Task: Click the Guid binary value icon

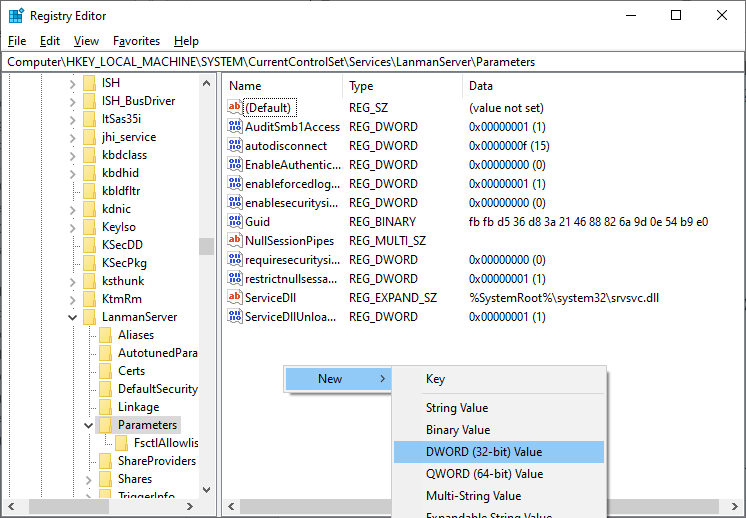Action: (x=235, y=222)
